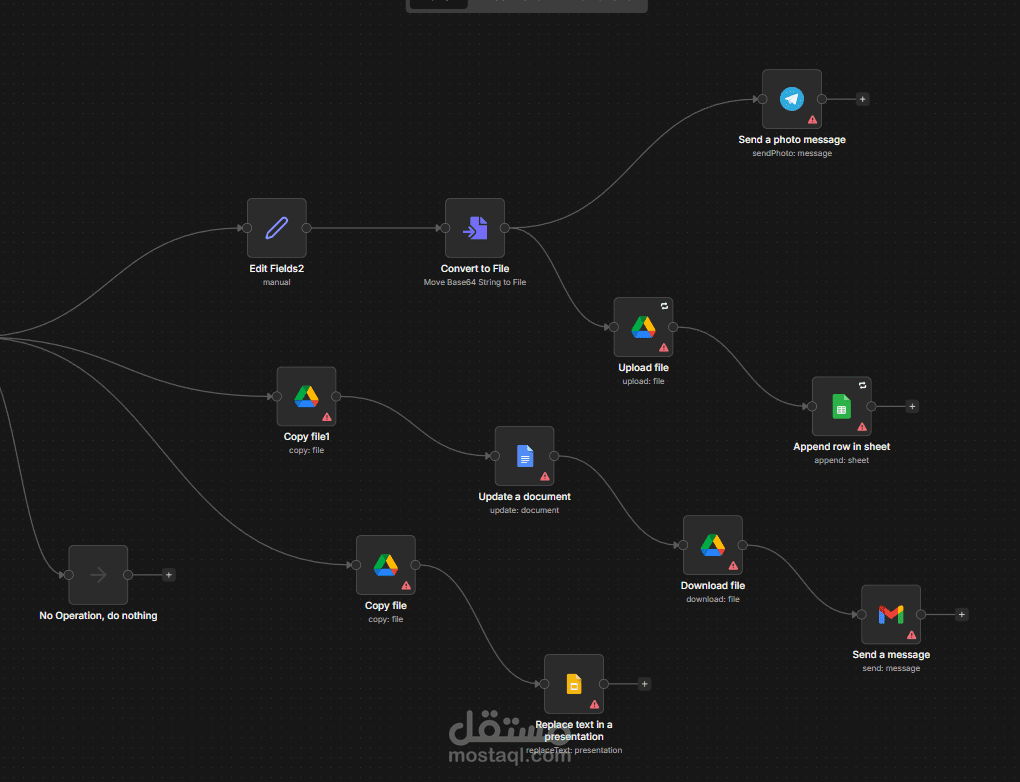1020x782 pixels.
Task: Click the 'upload: file' subtitle
Action: (643, 381)
